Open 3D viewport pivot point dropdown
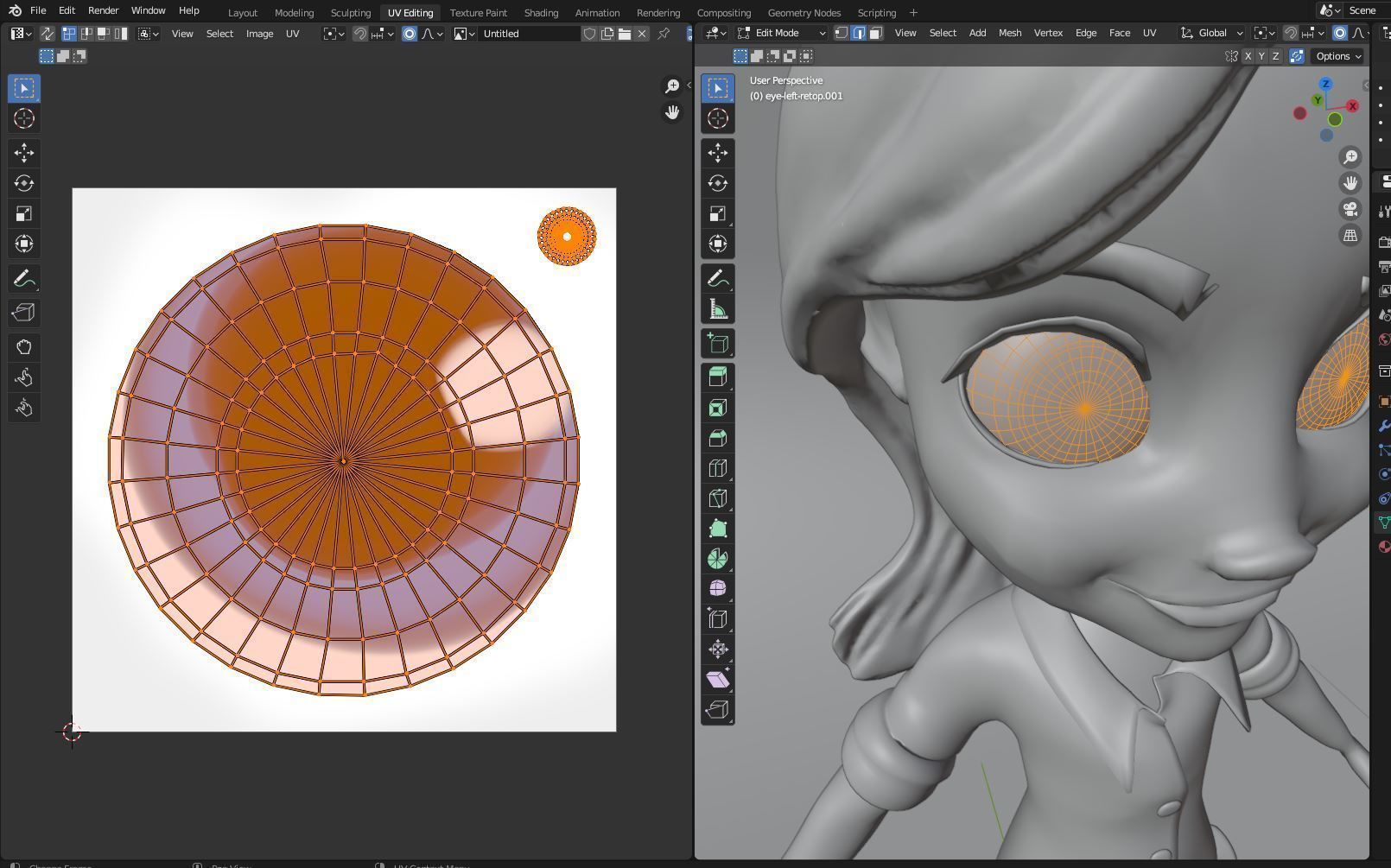This screenshot has width=1391, height=868. (1265, 33)
